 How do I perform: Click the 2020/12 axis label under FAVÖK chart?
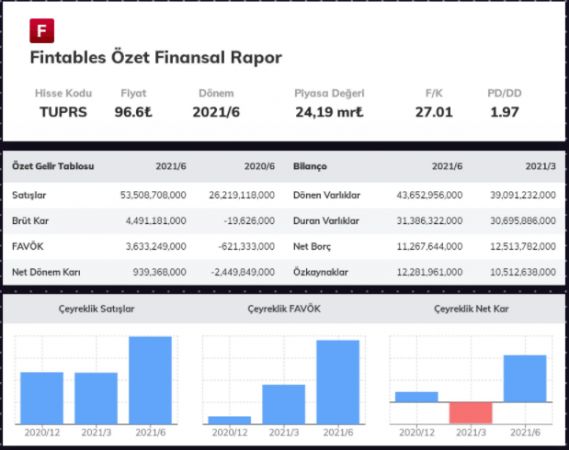230,433
